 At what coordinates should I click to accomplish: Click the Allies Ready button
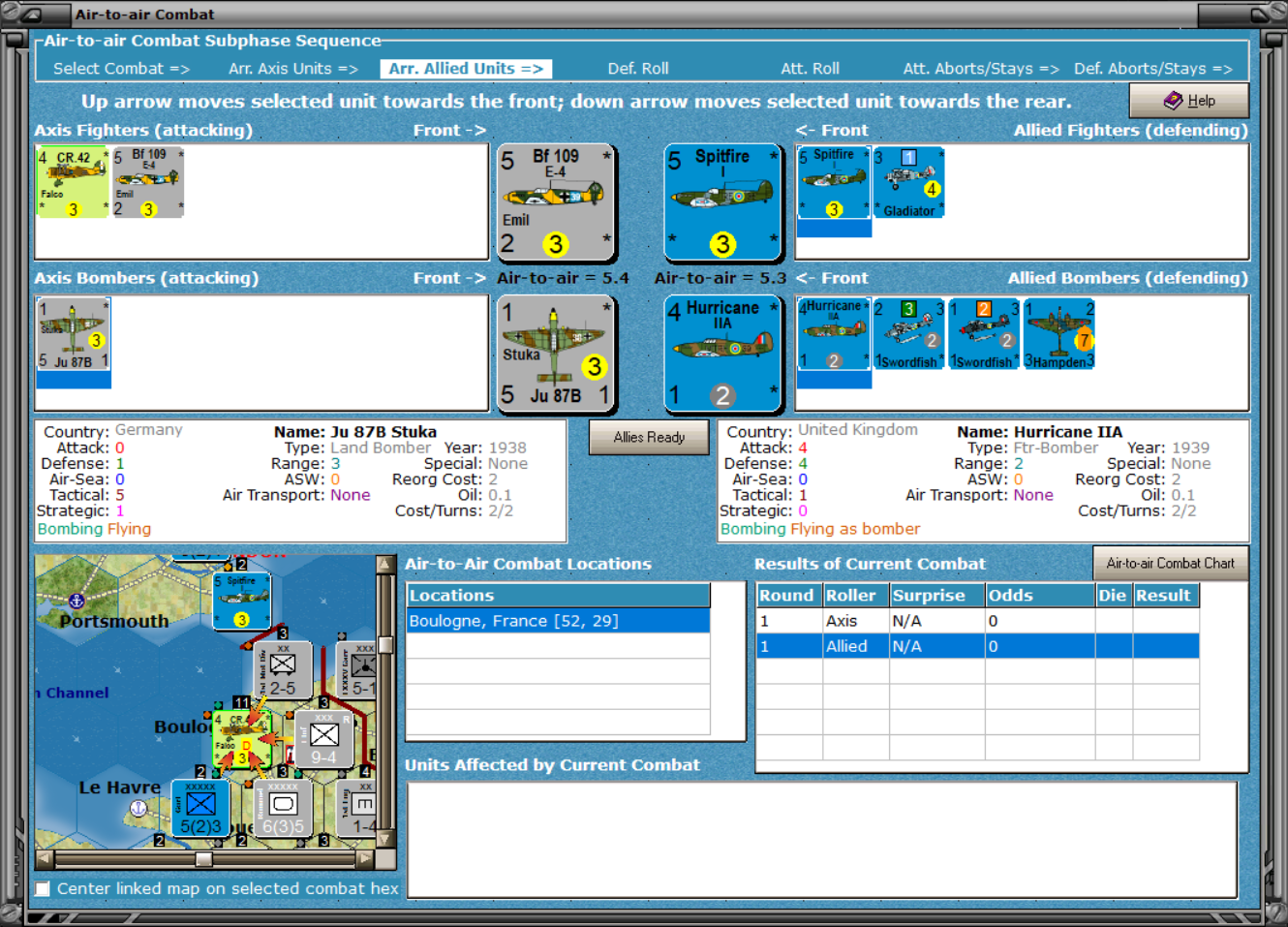tap(649, 437)
